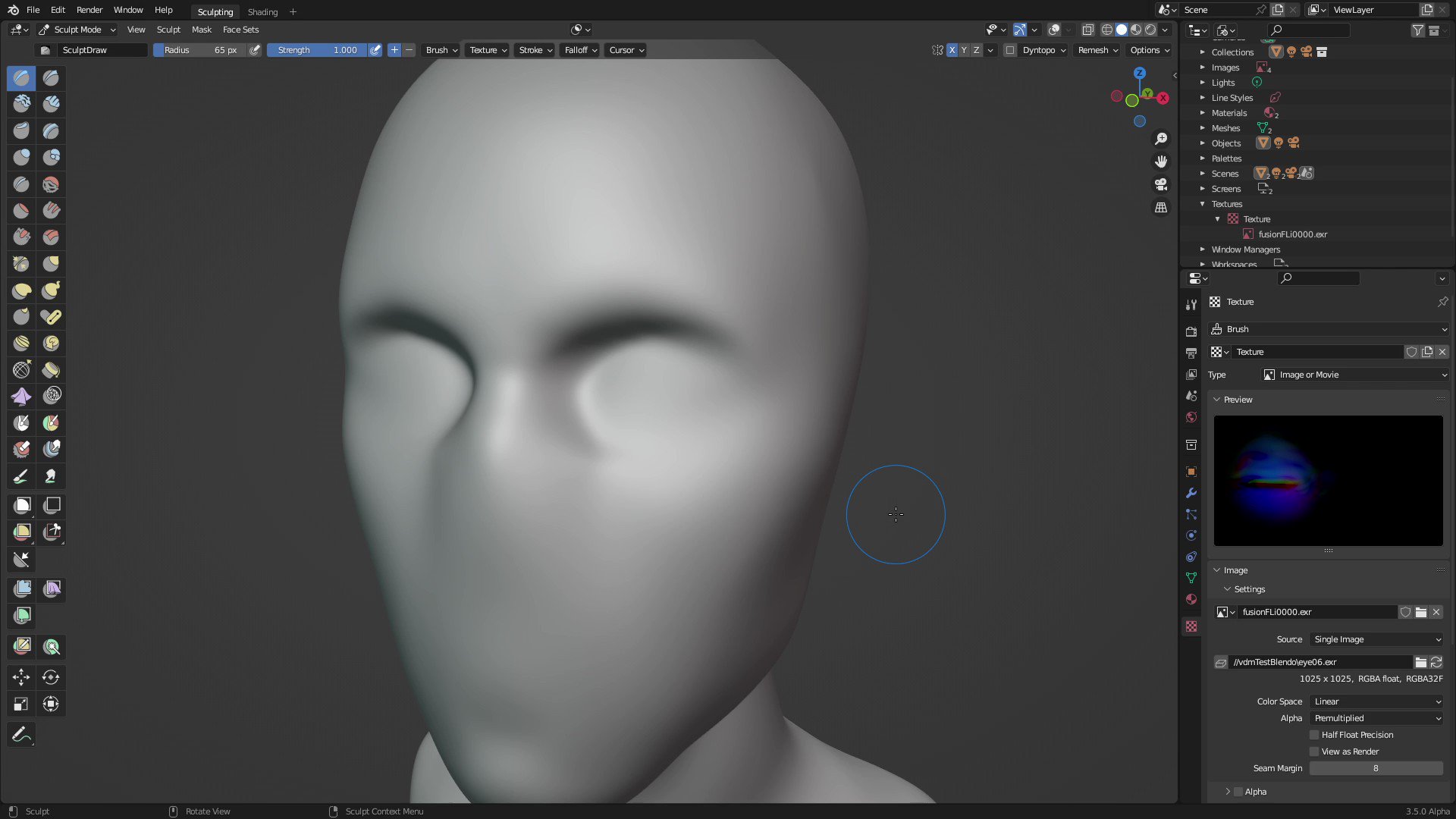The image size is (1456, 819).
Task: Select the Scale transform tool
Action: pos(21,704)
